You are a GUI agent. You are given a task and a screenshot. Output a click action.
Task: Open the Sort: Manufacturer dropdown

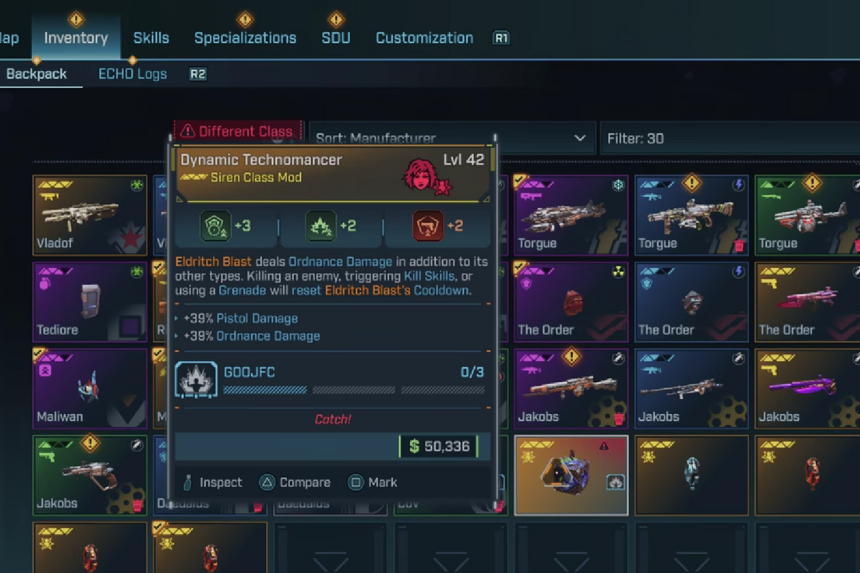point(452,138)
